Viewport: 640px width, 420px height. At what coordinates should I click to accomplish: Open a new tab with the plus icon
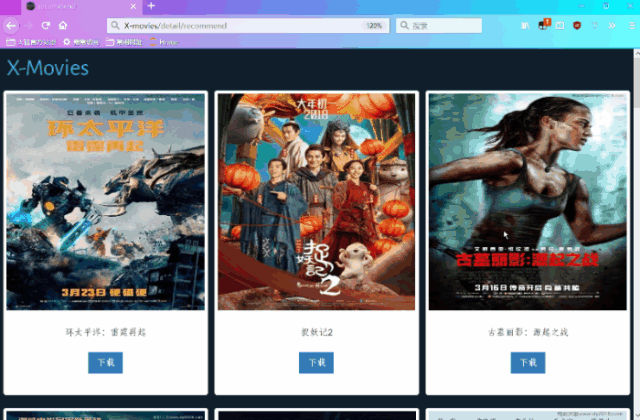tap(151, 6)
